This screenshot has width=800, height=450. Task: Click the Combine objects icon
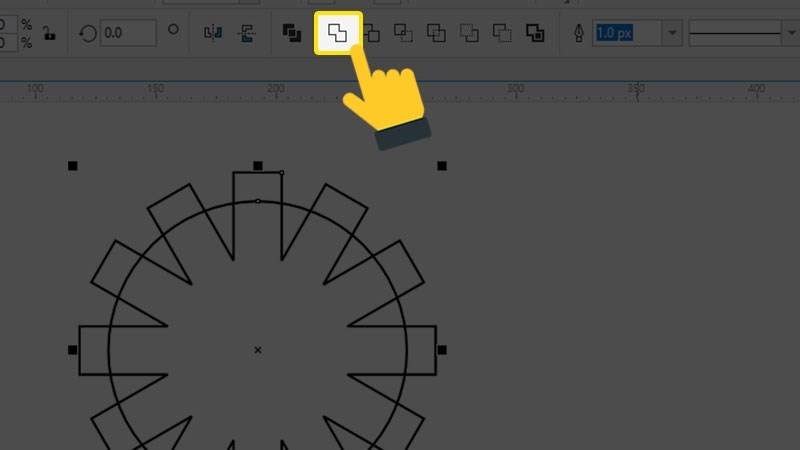292,33
